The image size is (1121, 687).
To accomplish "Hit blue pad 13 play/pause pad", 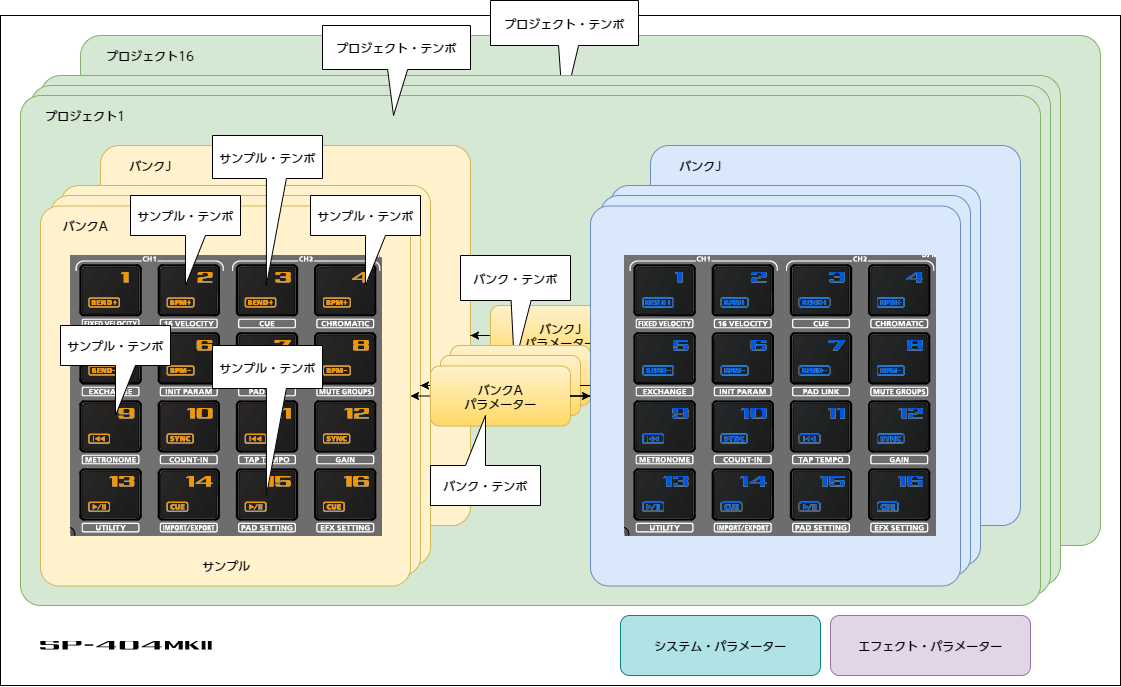I will click(662, 493).
